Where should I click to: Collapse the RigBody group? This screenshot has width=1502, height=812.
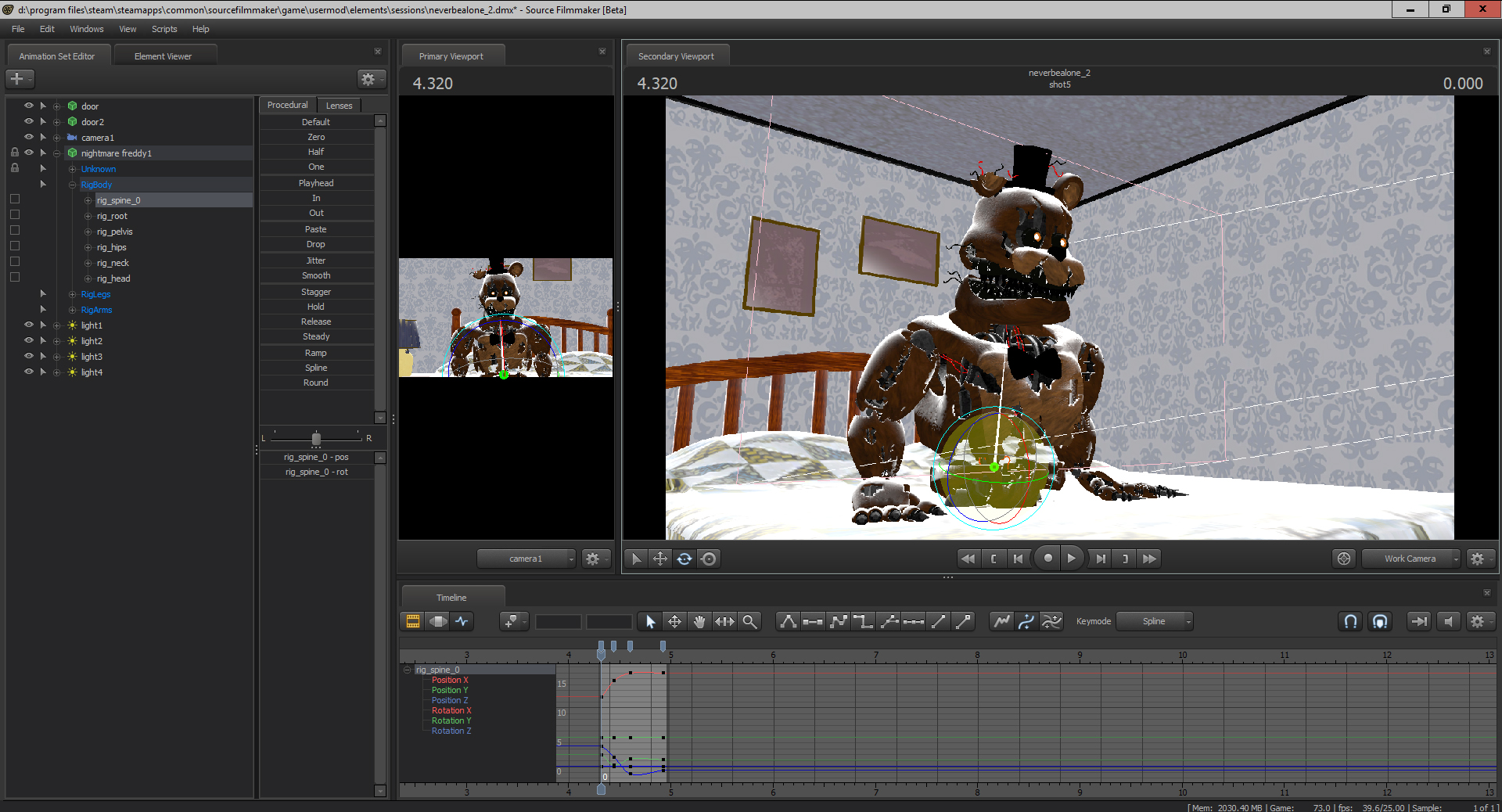[x=72, y=185]
